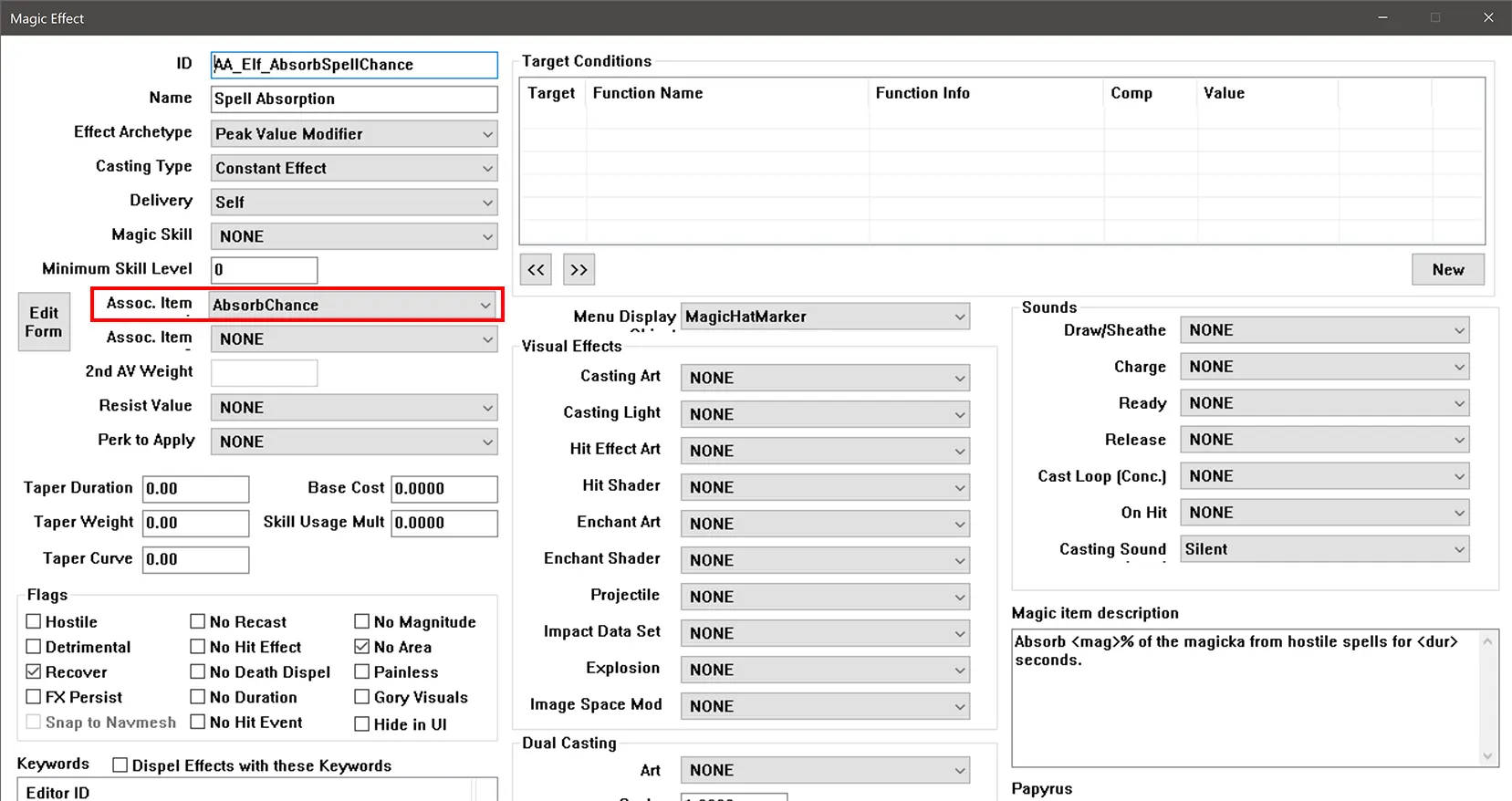Open the Explosion dropdown
The image size is (1512, 801).
(826, 670)
